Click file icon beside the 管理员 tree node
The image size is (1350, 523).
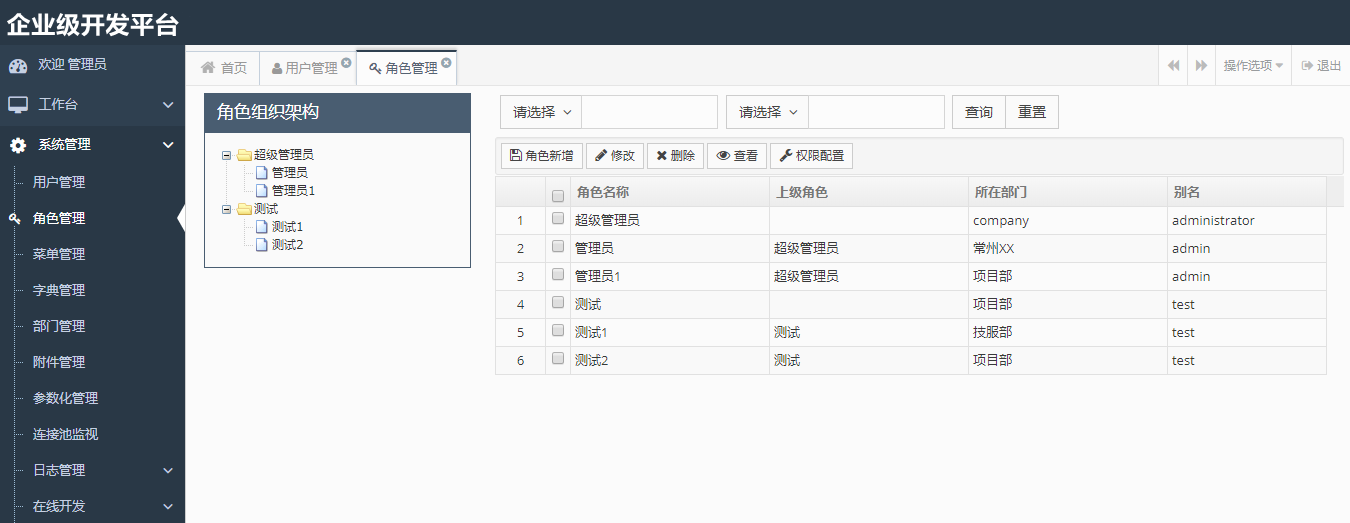pos(262,172)
